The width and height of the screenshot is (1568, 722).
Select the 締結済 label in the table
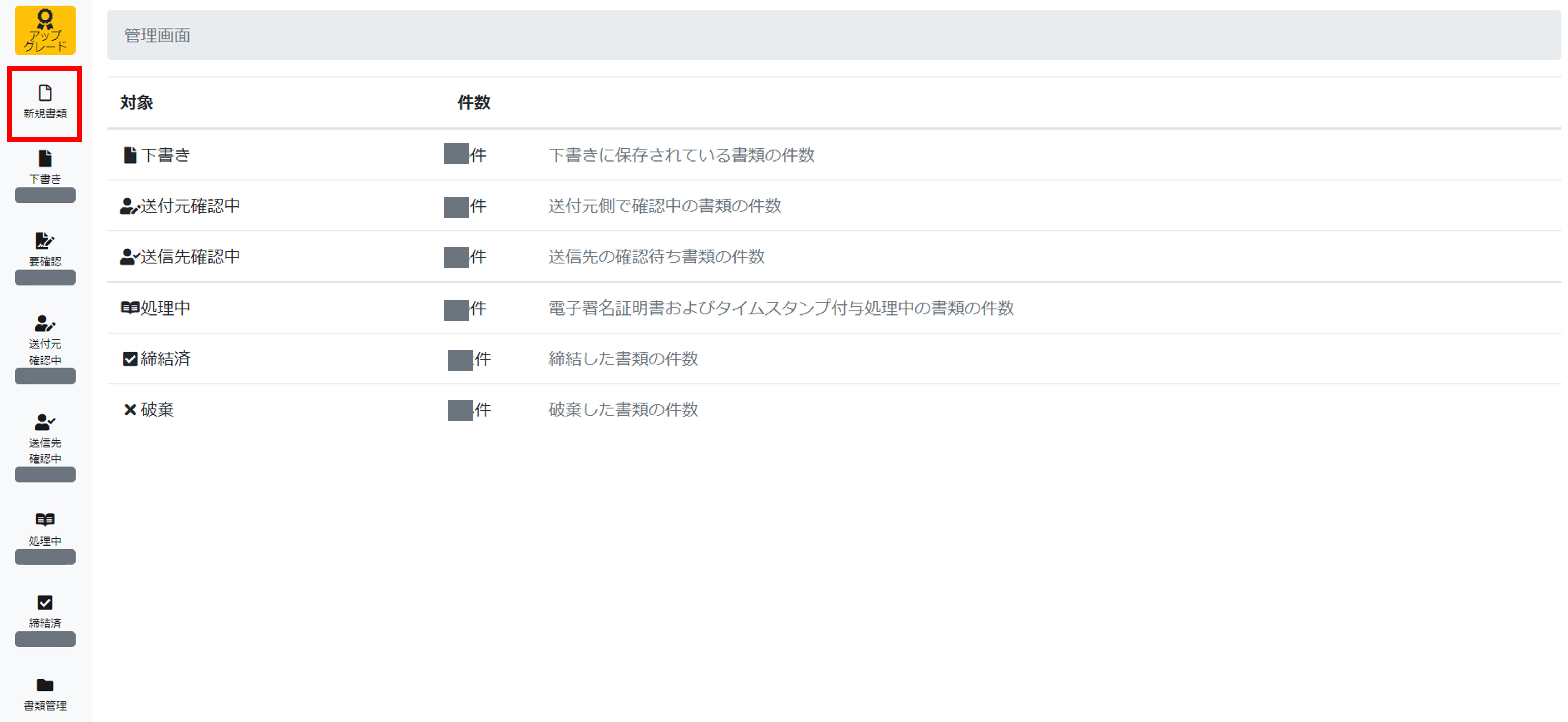(x=166, y=359)
